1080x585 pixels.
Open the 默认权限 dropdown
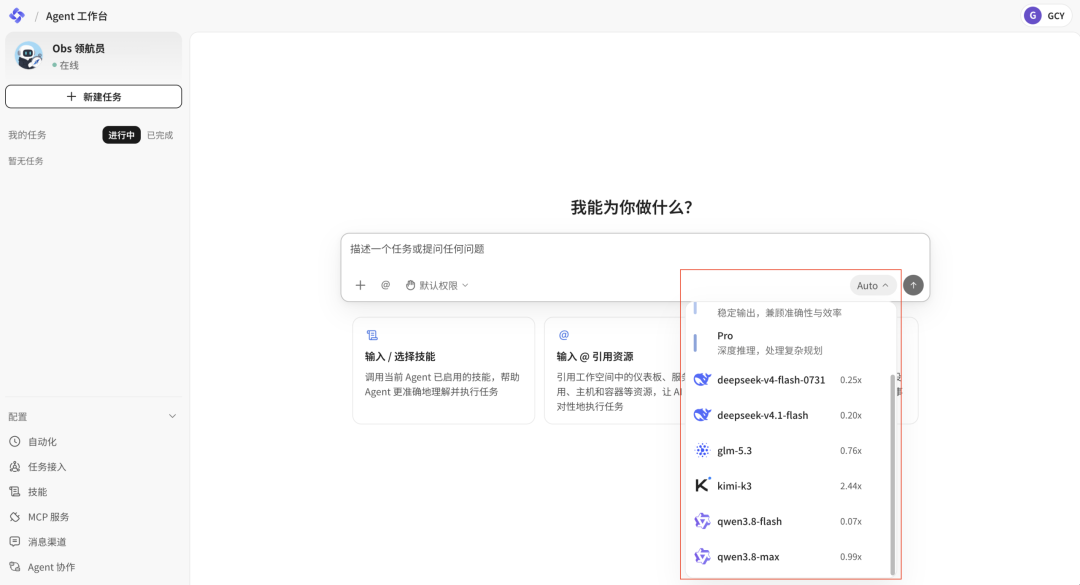tap(437, 285)
